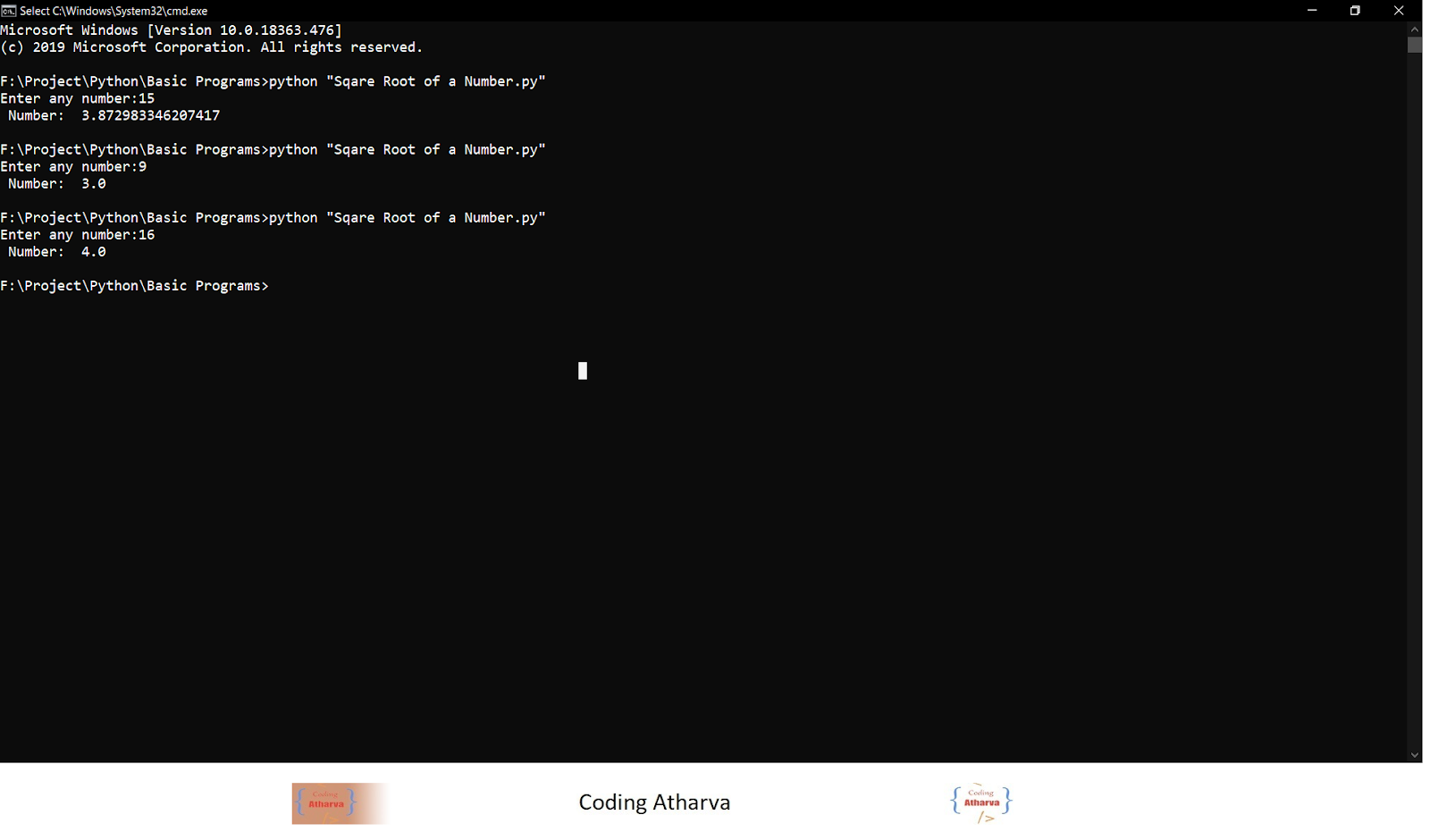Screen dimensions: 1430x840
Task: Click the restore window button
Action: tap(1354, 11)
